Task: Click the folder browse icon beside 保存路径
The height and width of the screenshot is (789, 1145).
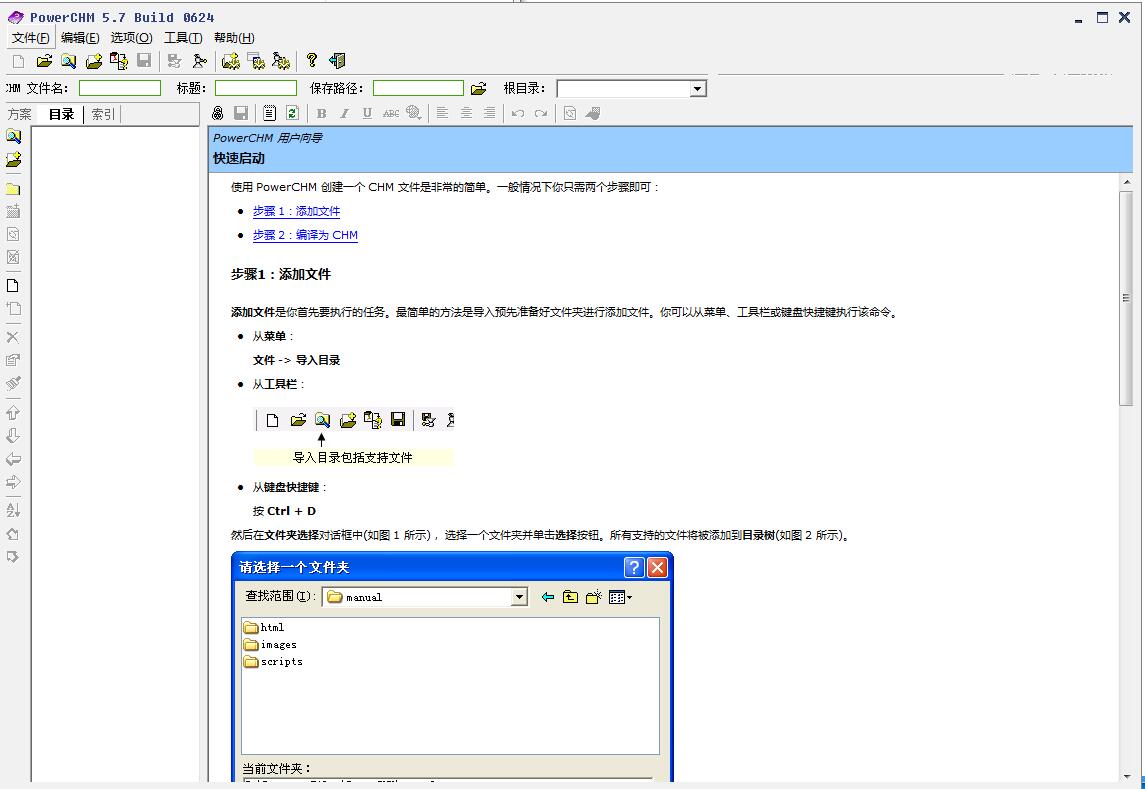Action: click(x=478, y=88)
